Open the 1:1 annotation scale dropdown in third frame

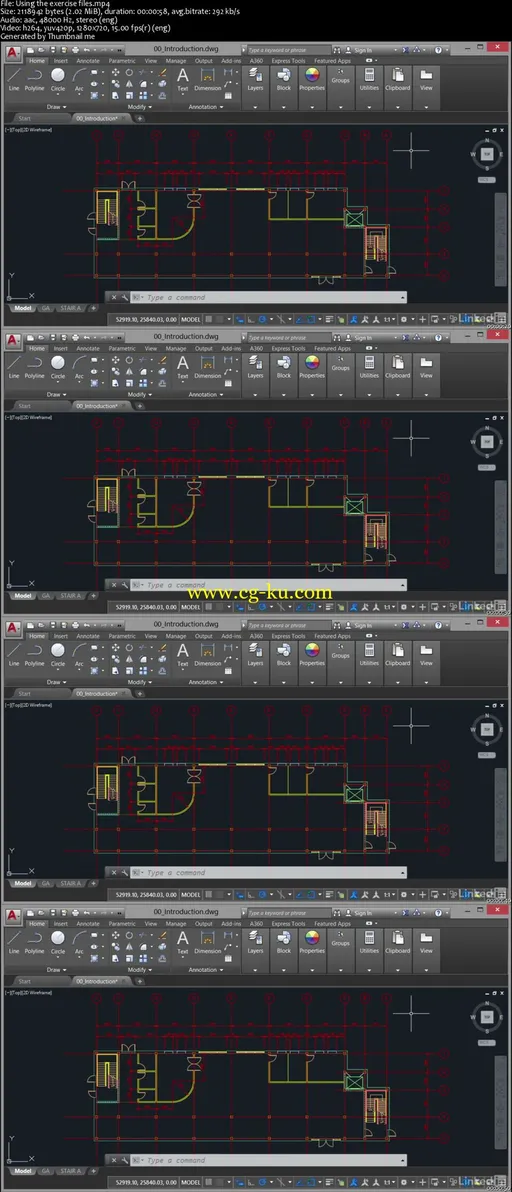(x=390, y=896)
